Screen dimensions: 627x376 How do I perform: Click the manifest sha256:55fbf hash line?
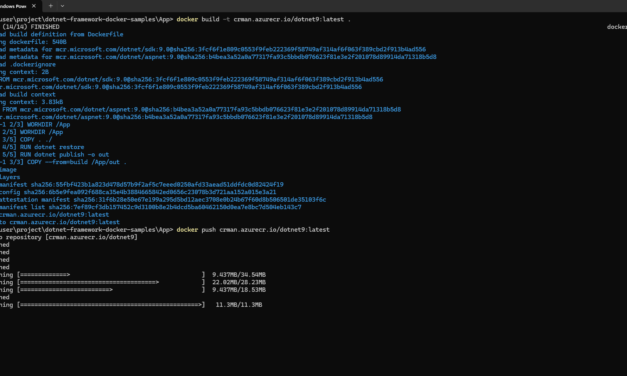[142, 184]
